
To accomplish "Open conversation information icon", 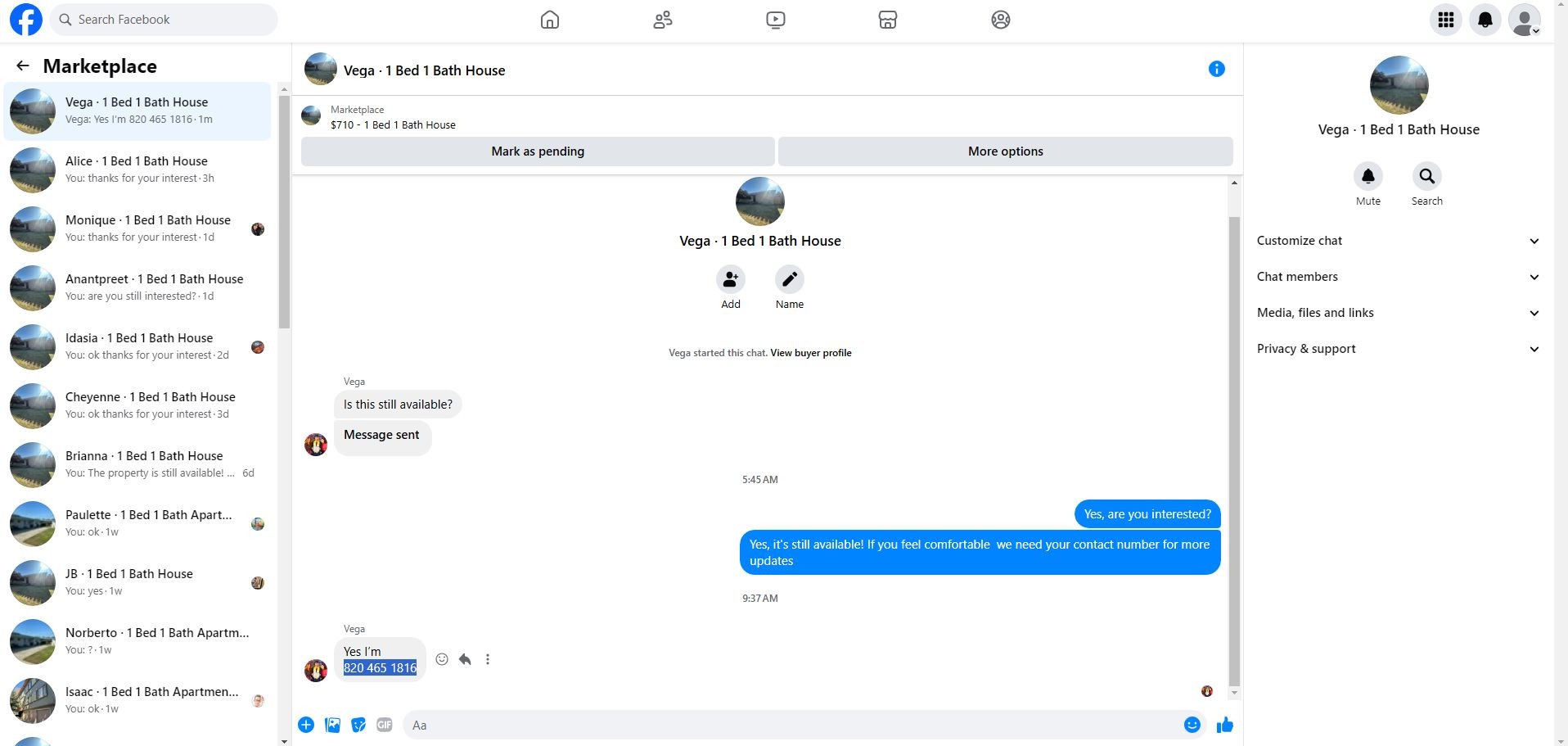I will pos(1217,70).
